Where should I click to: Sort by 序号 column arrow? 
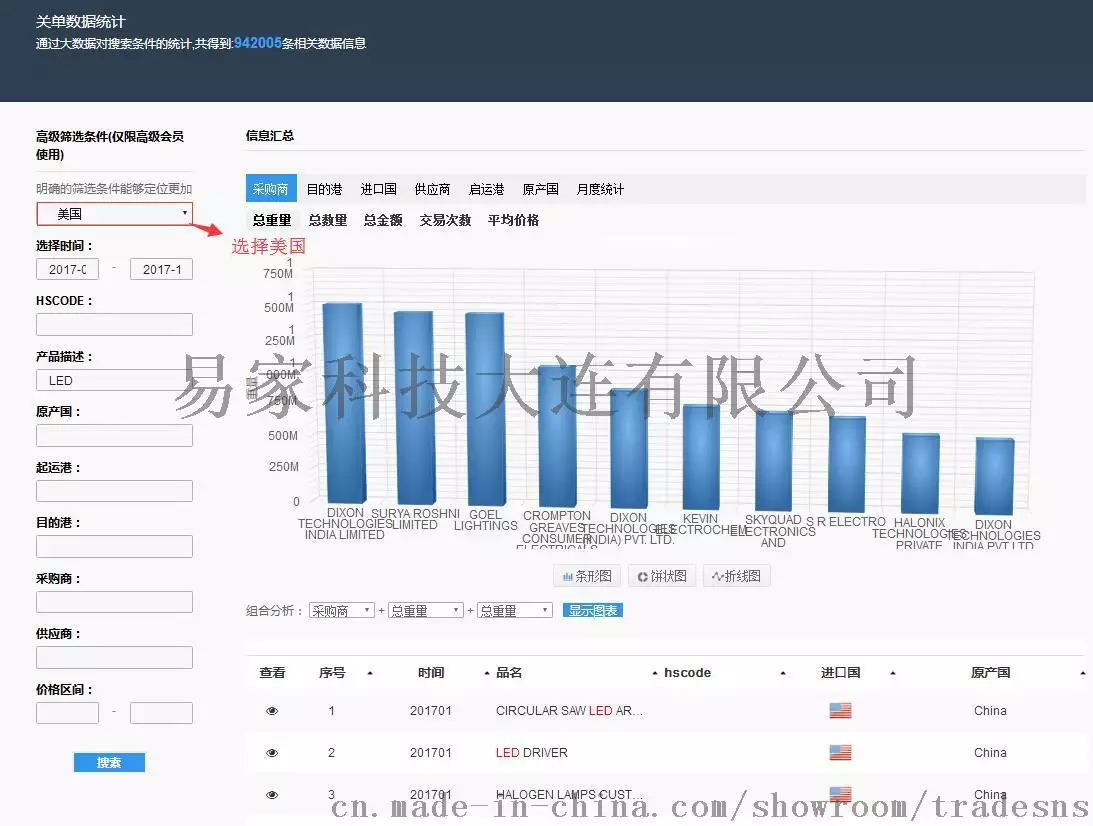369,673
